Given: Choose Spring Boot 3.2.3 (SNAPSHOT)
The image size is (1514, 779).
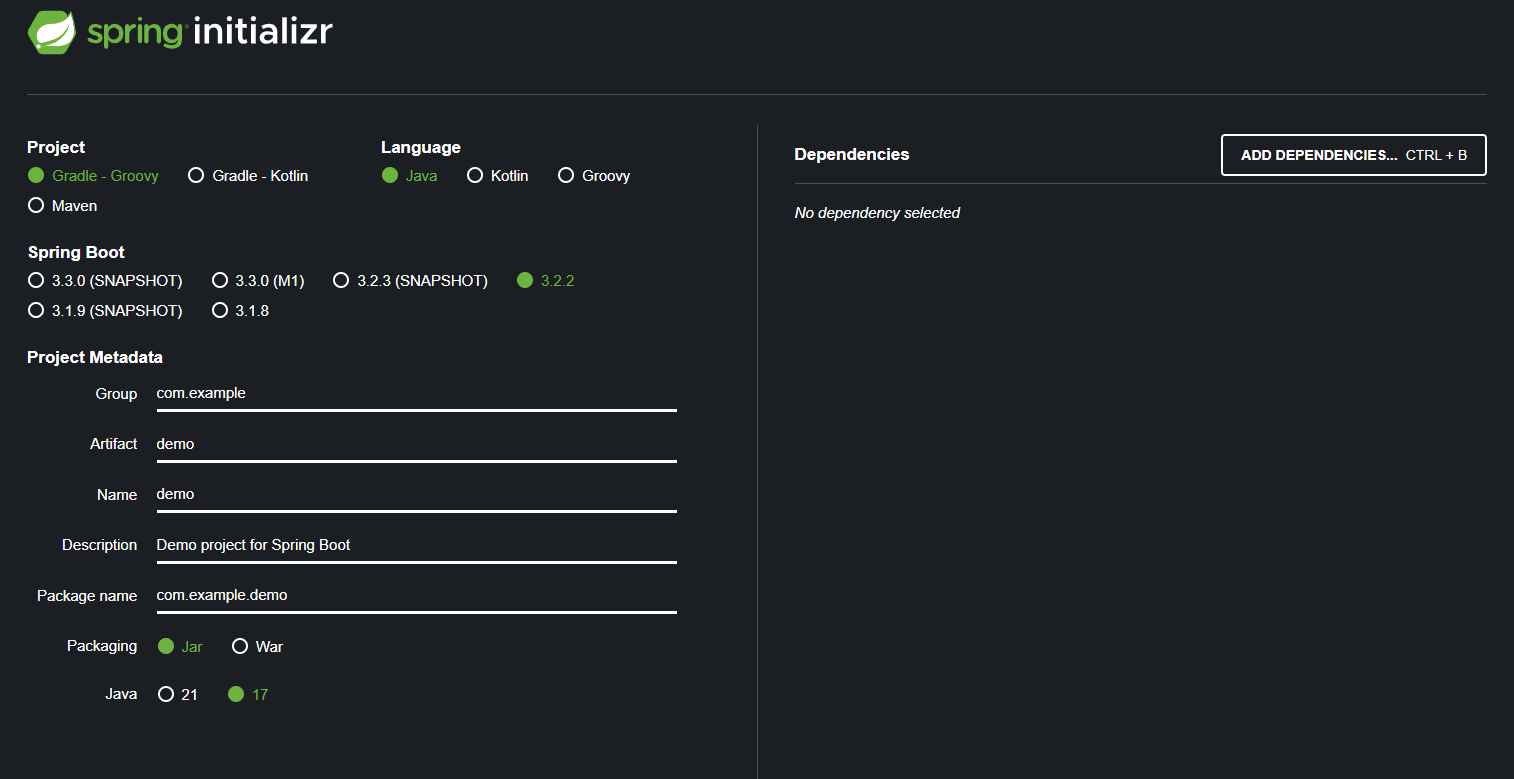Looking at the screenshot, I should click(411, 281).
